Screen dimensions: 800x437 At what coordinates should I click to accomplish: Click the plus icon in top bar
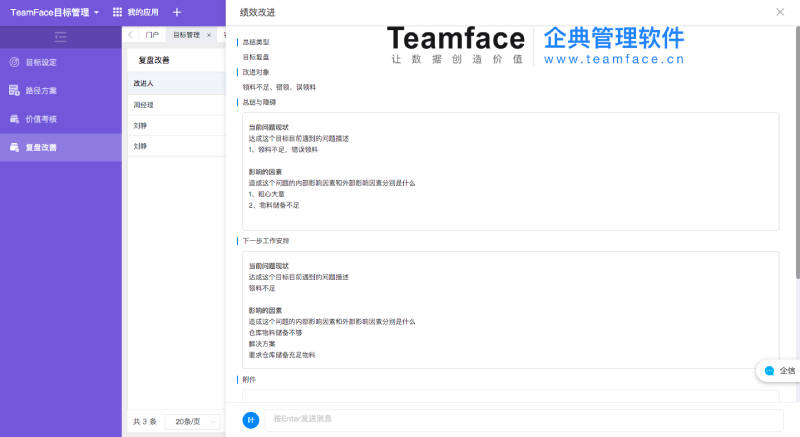(x=177, y=12)
